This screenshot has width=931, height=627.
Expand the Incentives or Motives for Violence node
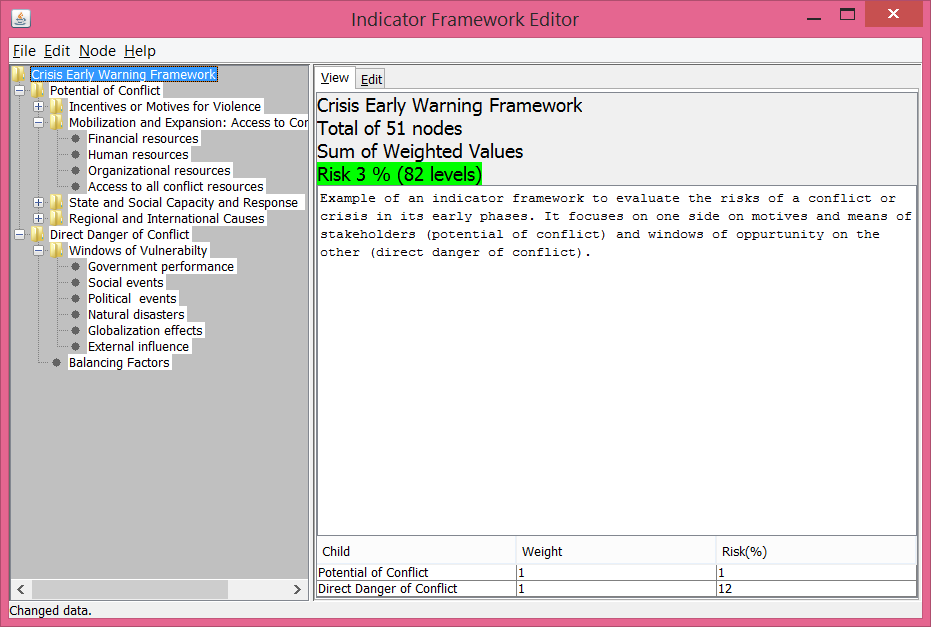click(39, 107)
